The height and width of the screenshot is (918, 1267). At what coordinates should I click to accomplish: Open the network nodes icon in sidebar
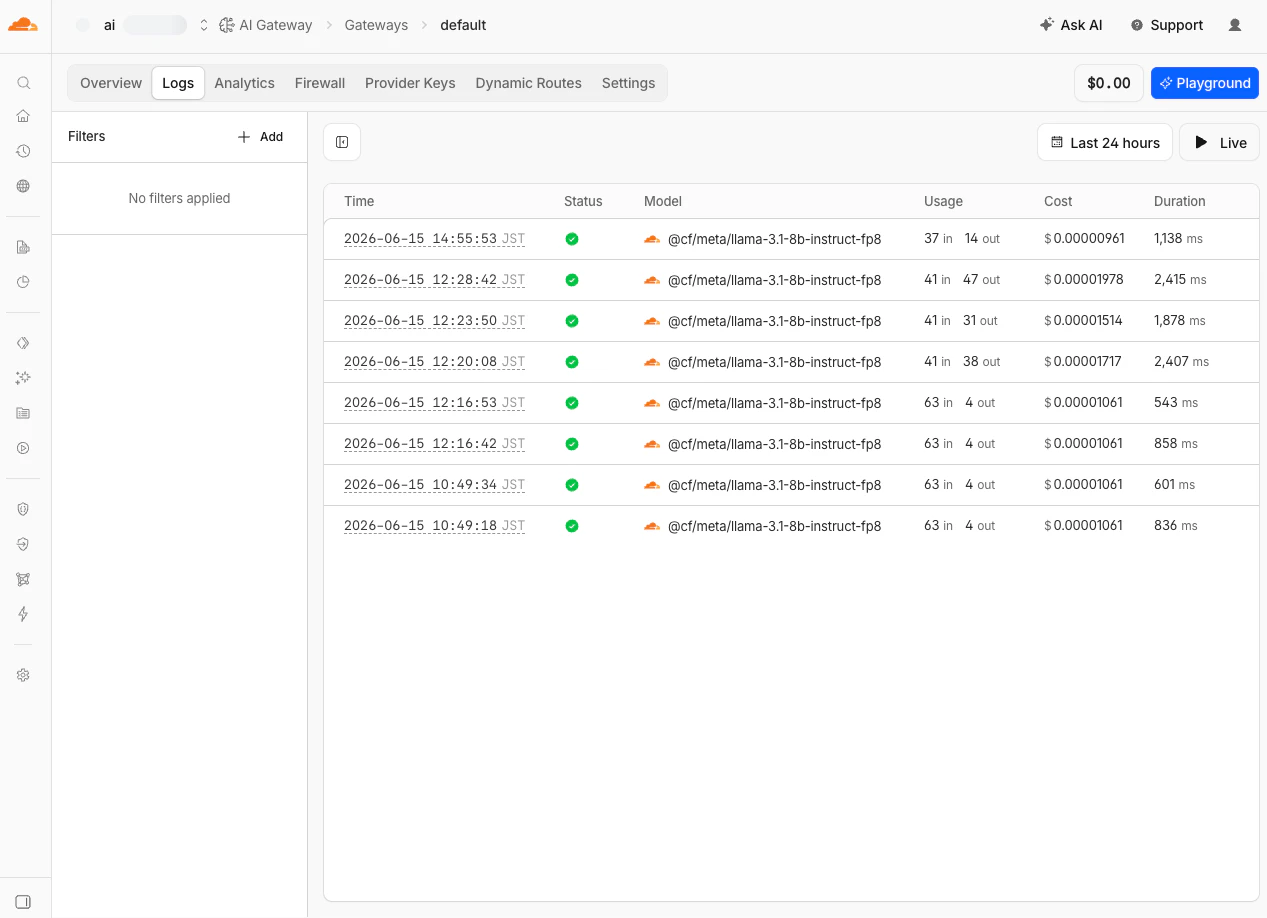[x=24, y=579]
